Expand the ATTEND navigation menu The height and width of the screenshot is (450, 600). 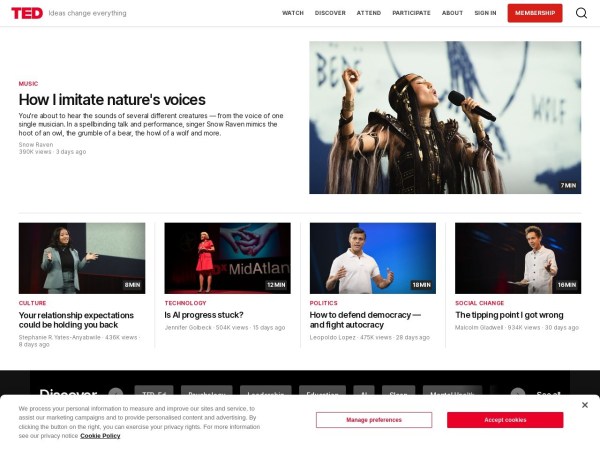tap(369, 13)
